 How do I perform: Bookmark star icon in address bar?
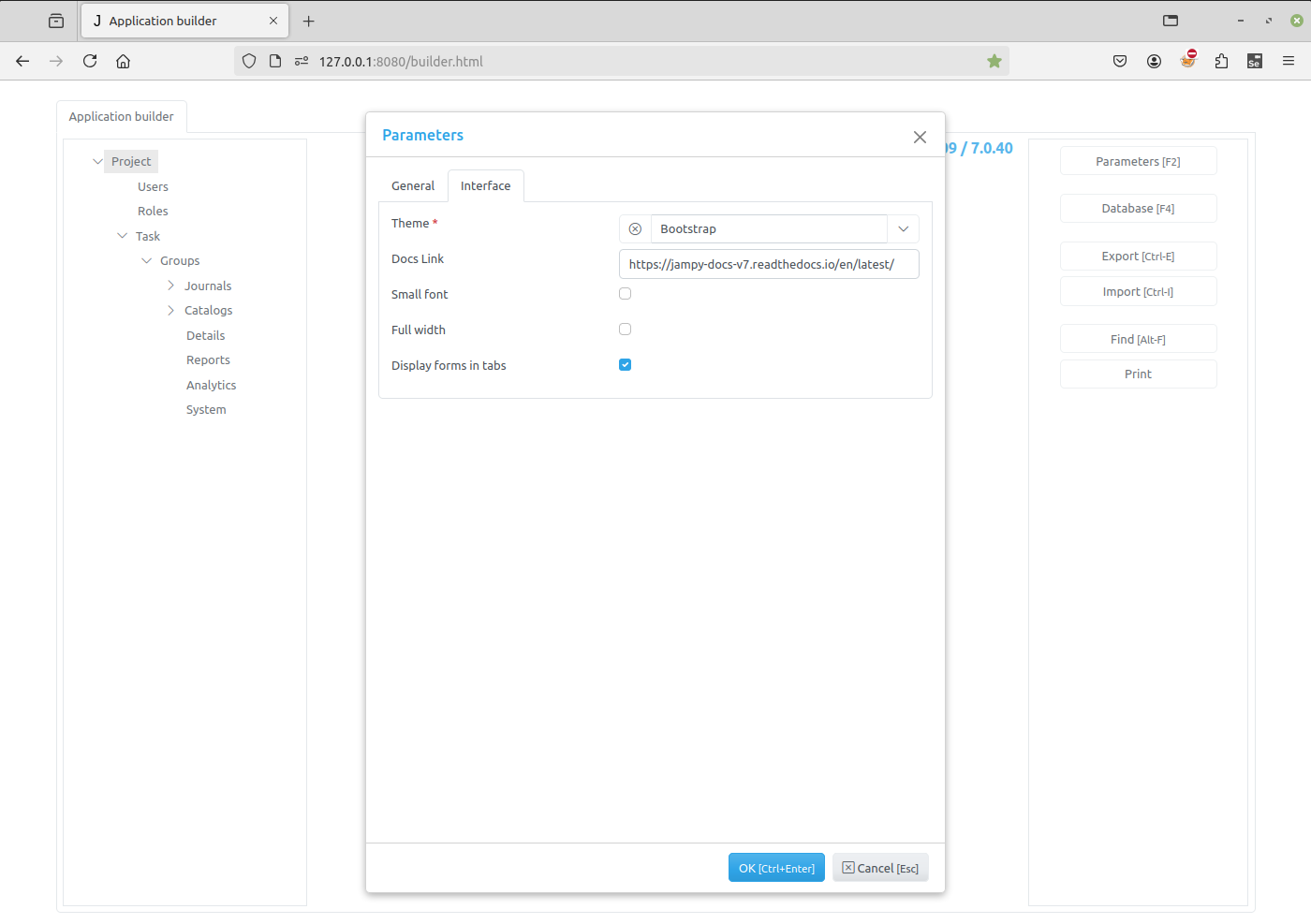coord(994,61)
